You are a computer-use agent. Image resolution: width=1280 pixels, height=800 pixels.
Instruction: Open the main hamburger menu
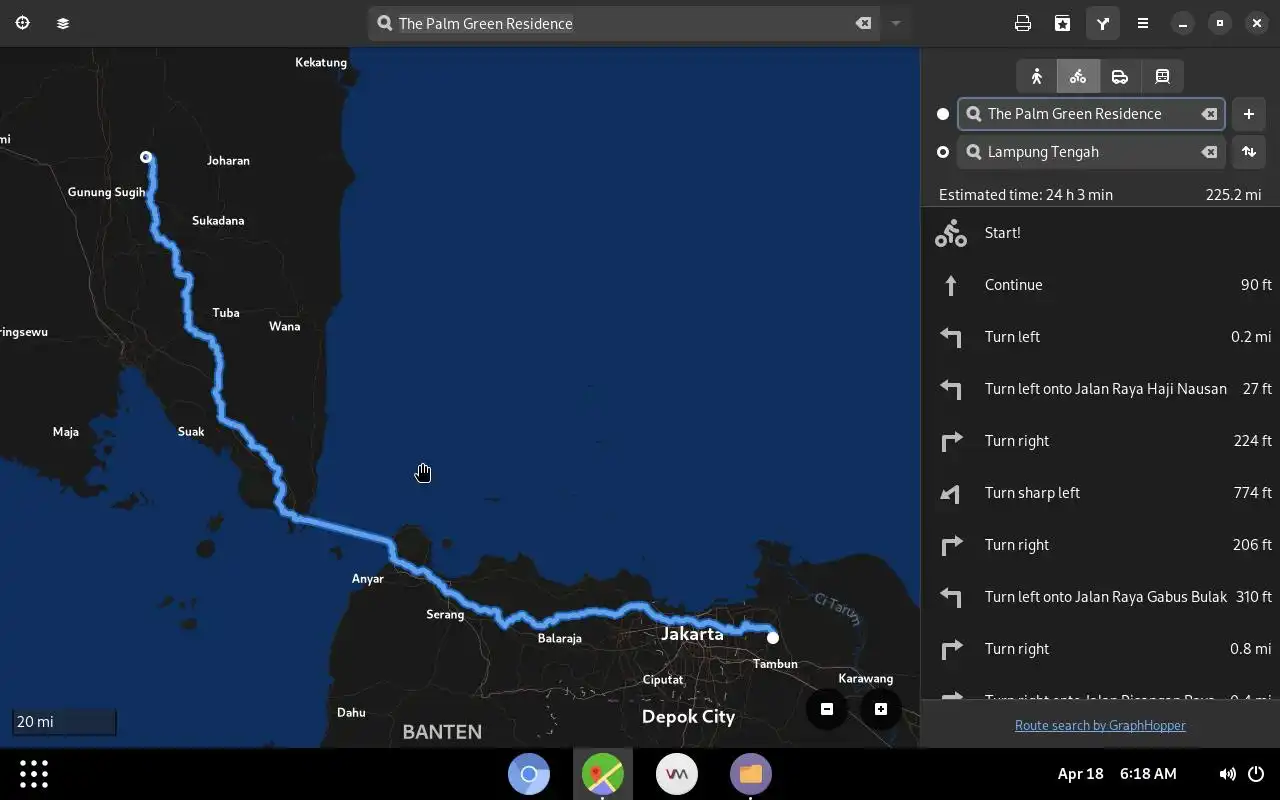coord(1143,23)
